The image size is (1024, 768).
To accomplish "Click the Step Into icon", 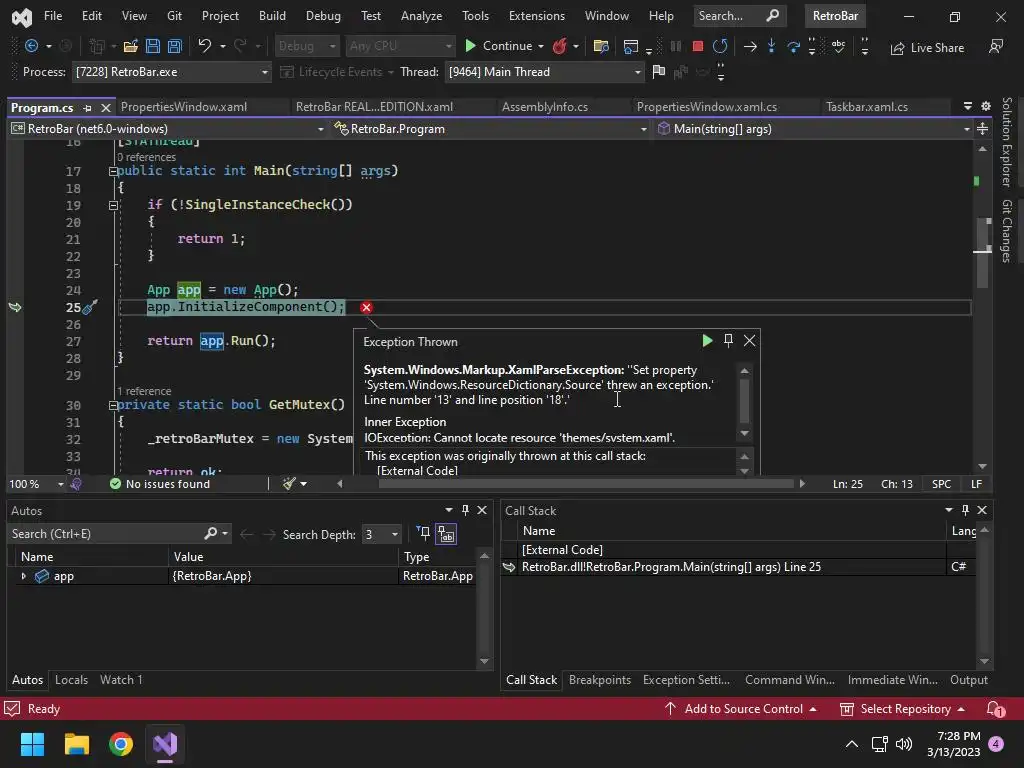I will tap(771, 46).
